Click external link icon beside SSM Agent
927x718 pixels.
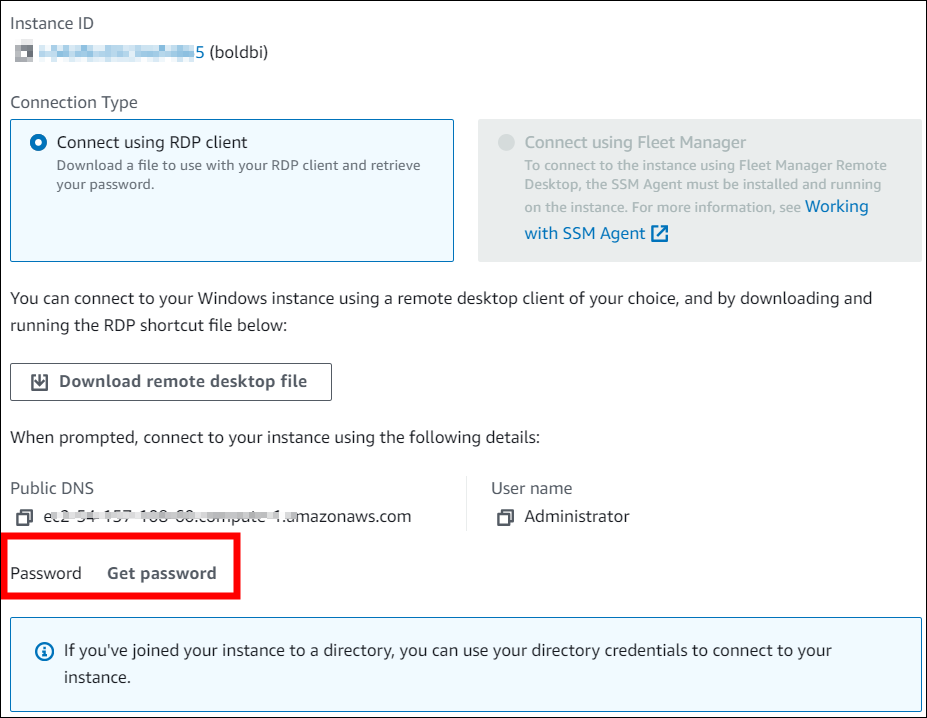[660, 233]
